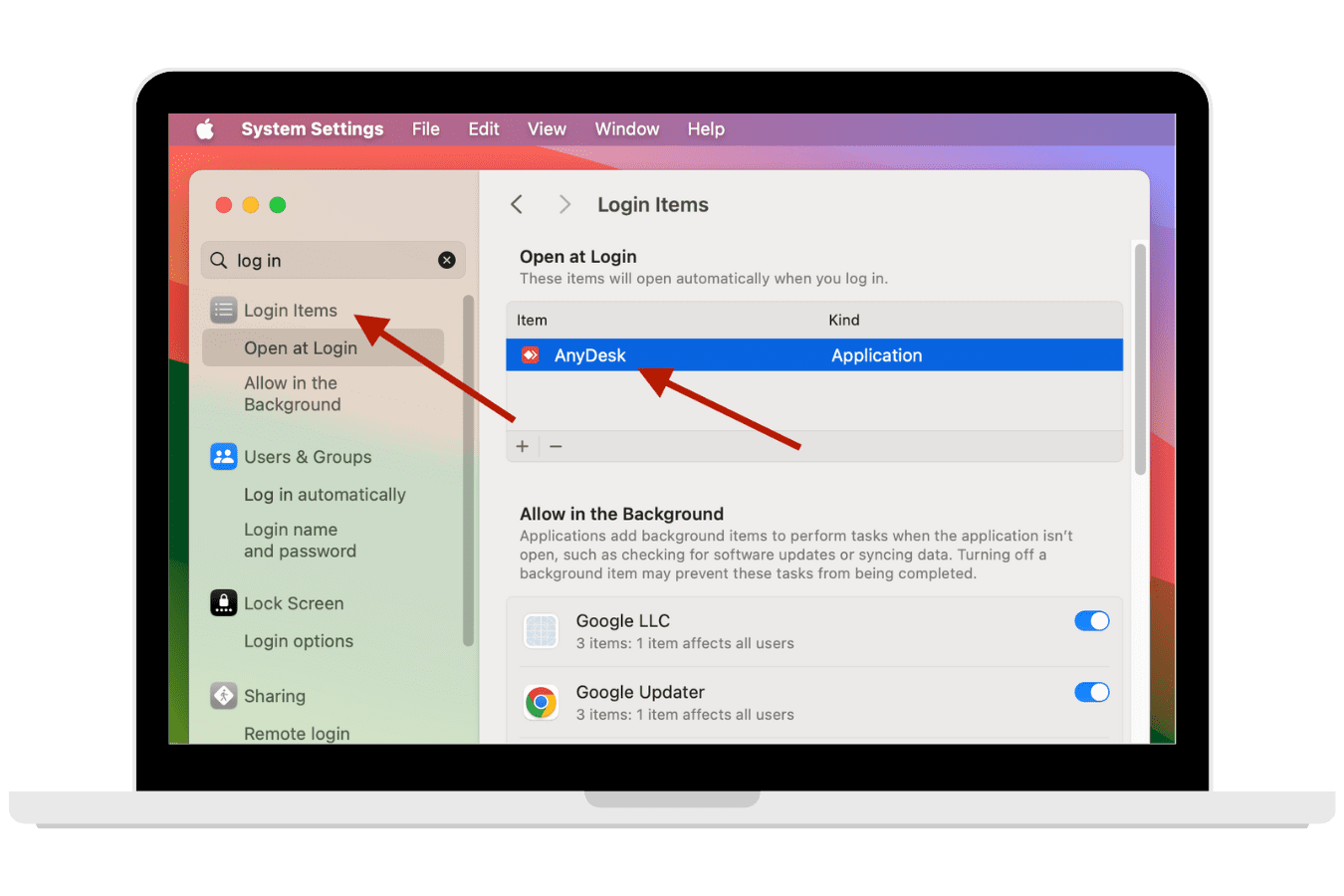Open the Apple menu

(x=205, y=129)
